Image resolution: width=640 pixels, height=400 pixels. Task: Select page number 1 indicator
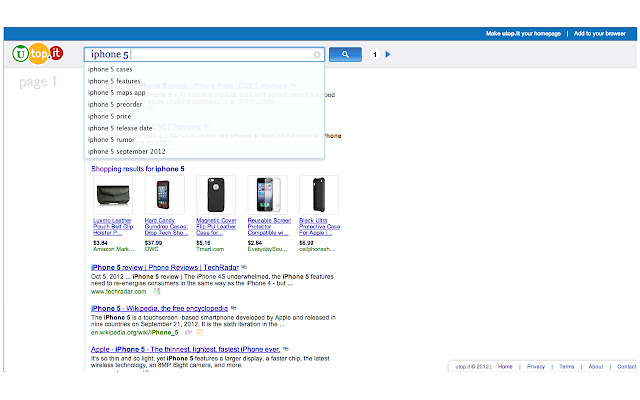pos(375,54)
